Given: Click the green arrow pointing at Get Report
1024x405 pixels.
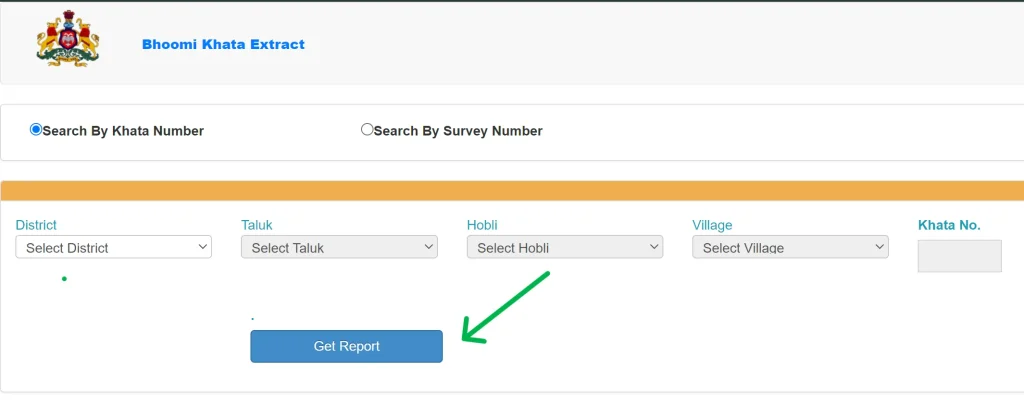Looking at the screenshot, I should [x=506, y=309].
